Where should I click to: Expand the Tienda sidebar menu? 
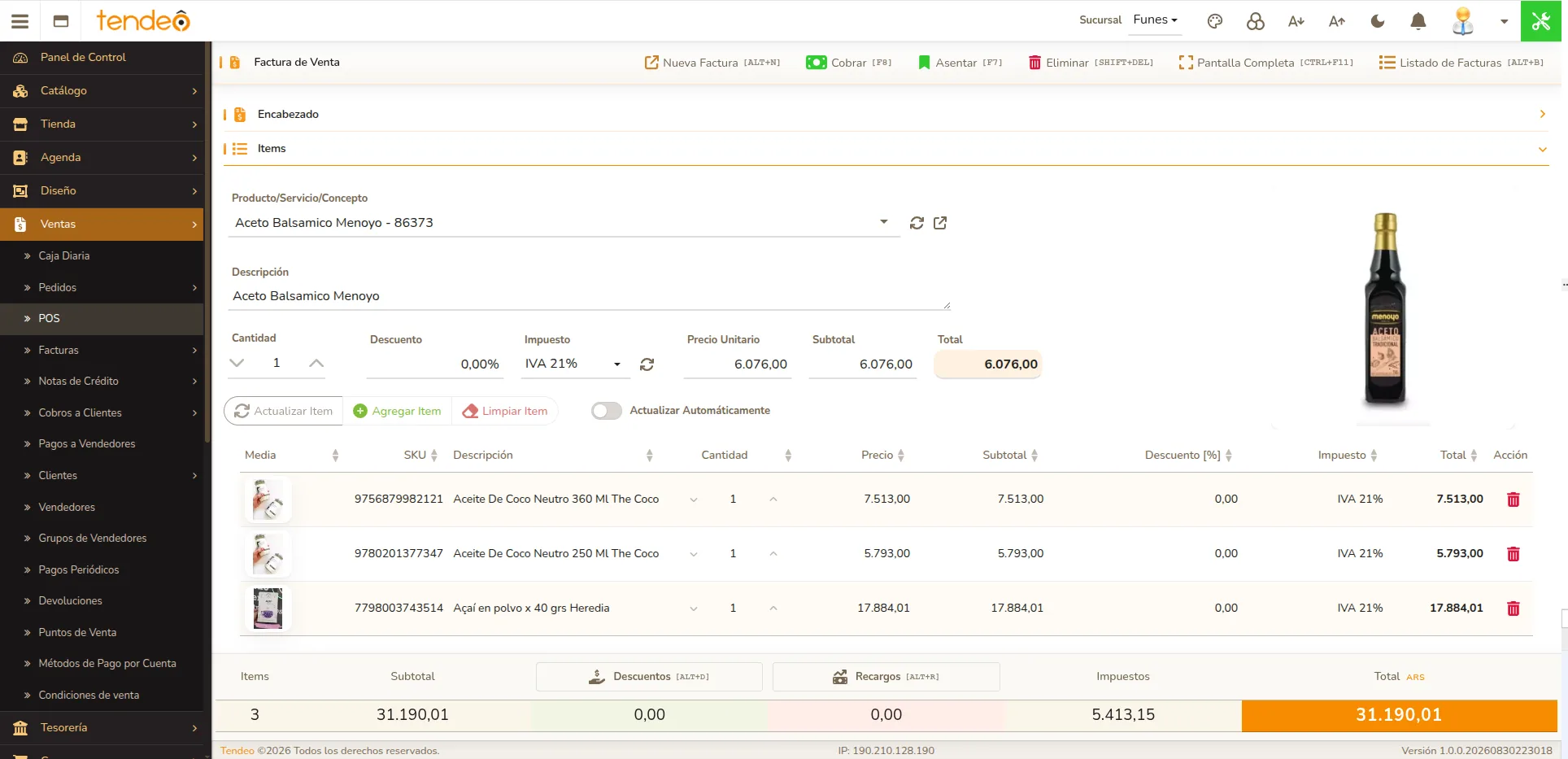pos(102,124)
